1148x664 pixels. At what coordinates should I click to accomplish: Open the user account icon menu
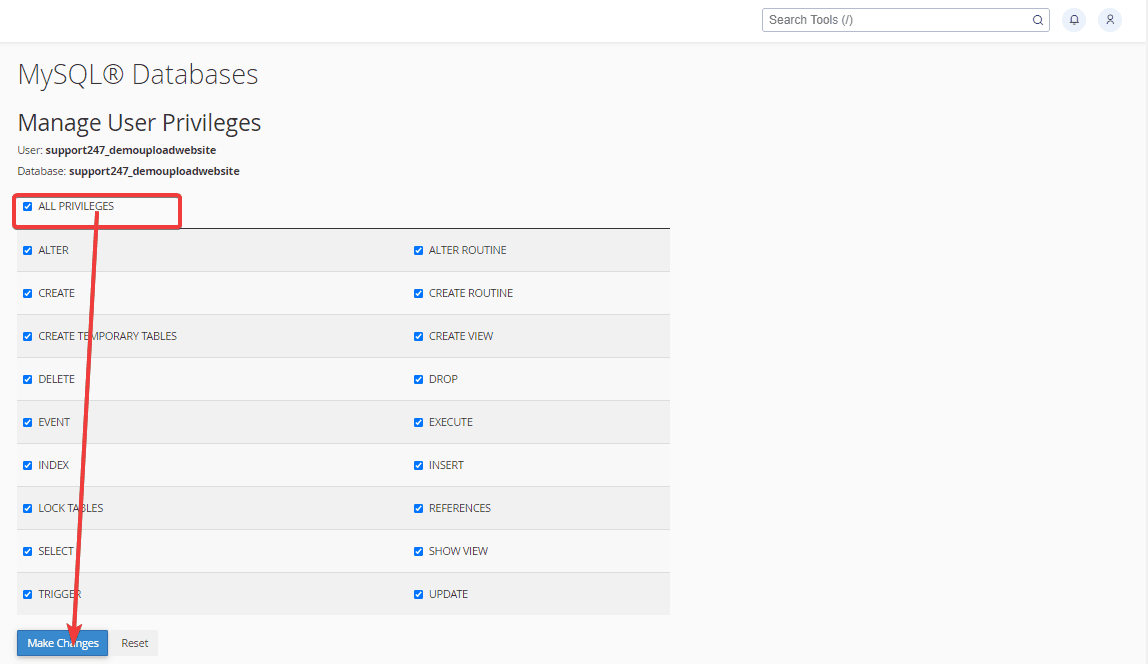pyautogui.click(x=1110, y=20)
